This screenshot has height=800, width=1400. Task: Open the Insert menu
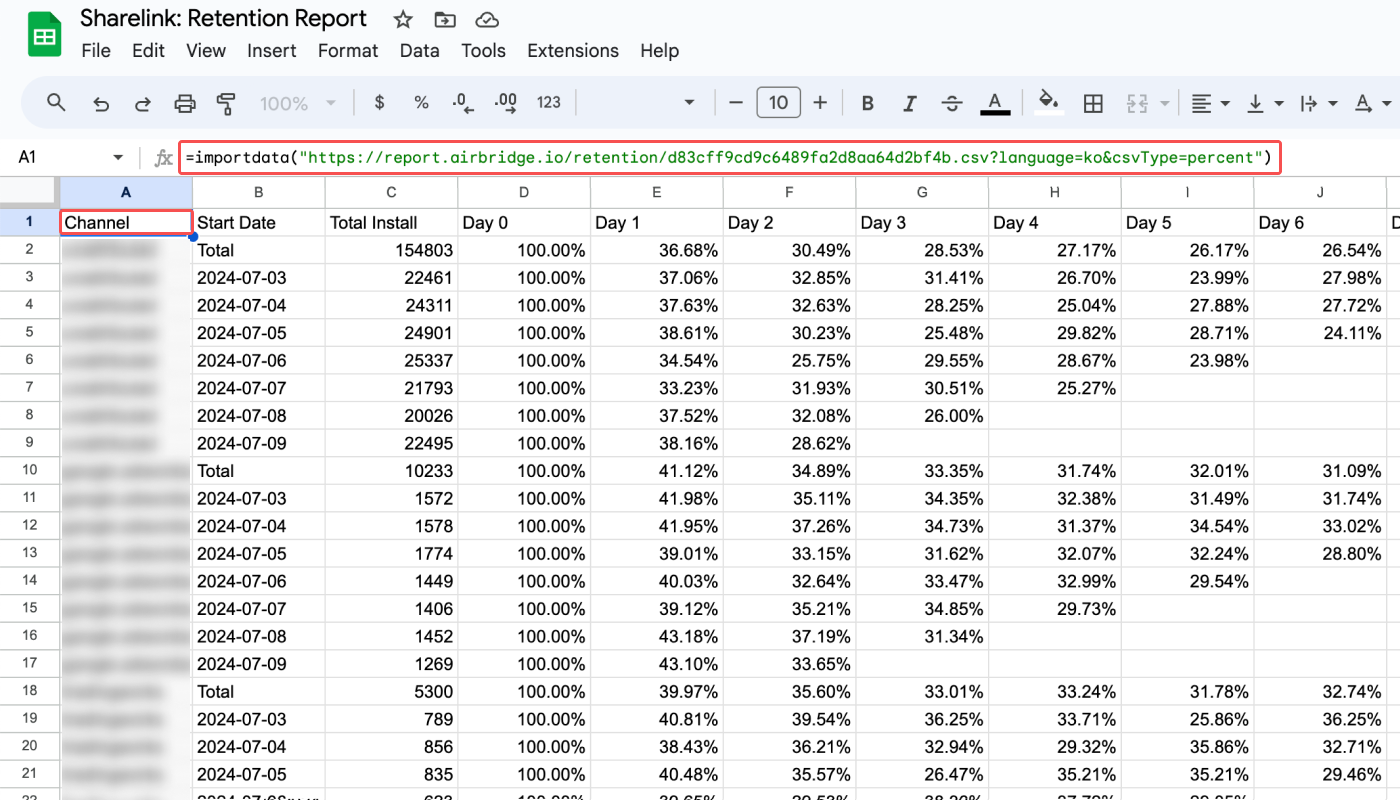tap(272, 50)
